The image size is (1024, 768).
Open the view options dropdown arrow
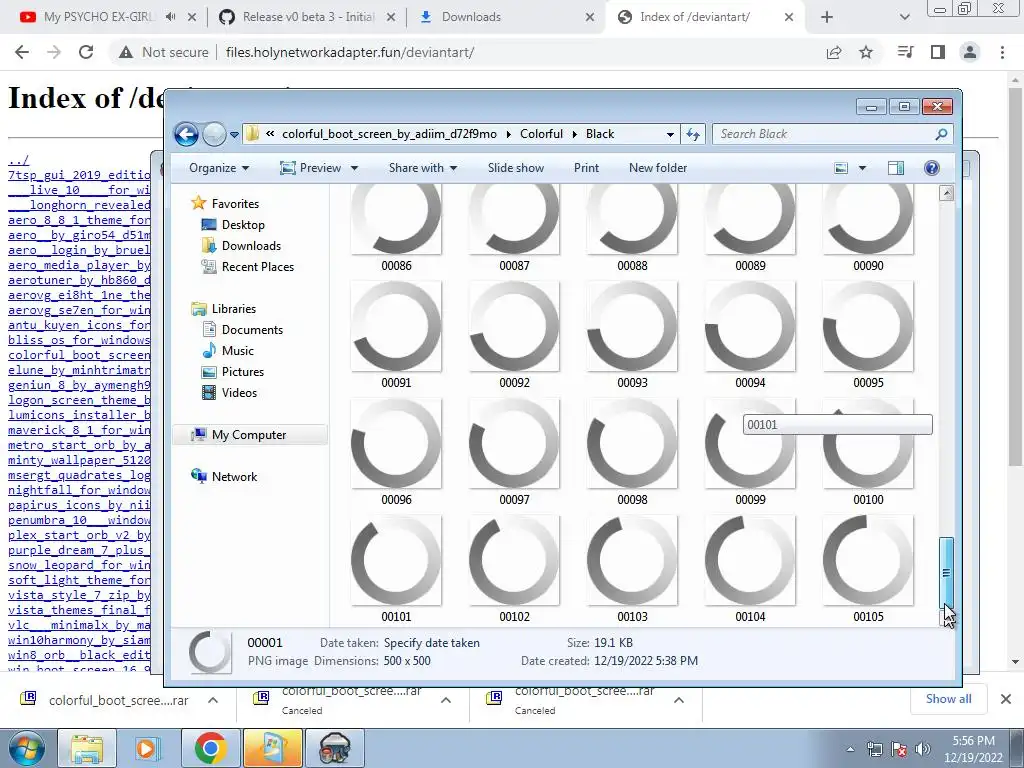point(862,168)
